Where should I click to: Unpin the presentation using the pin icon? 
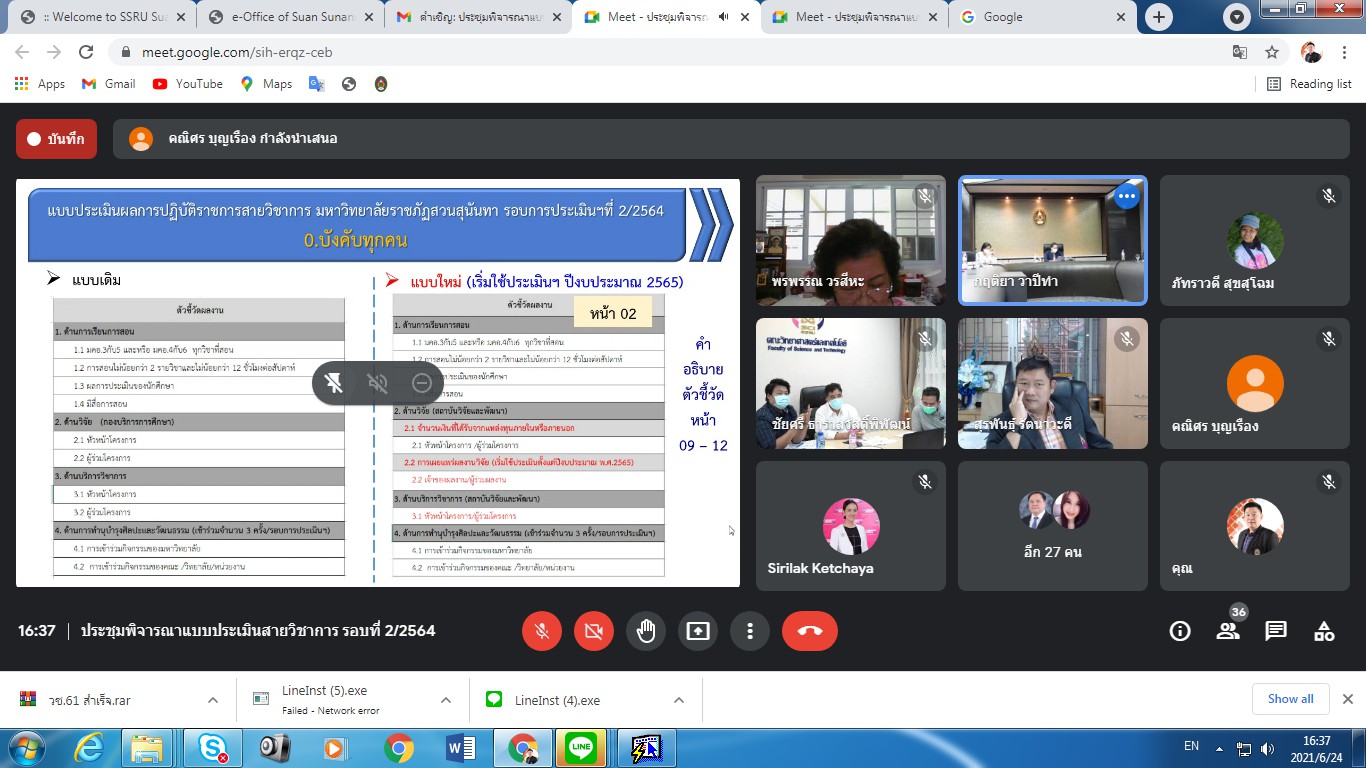click(334, 383)
